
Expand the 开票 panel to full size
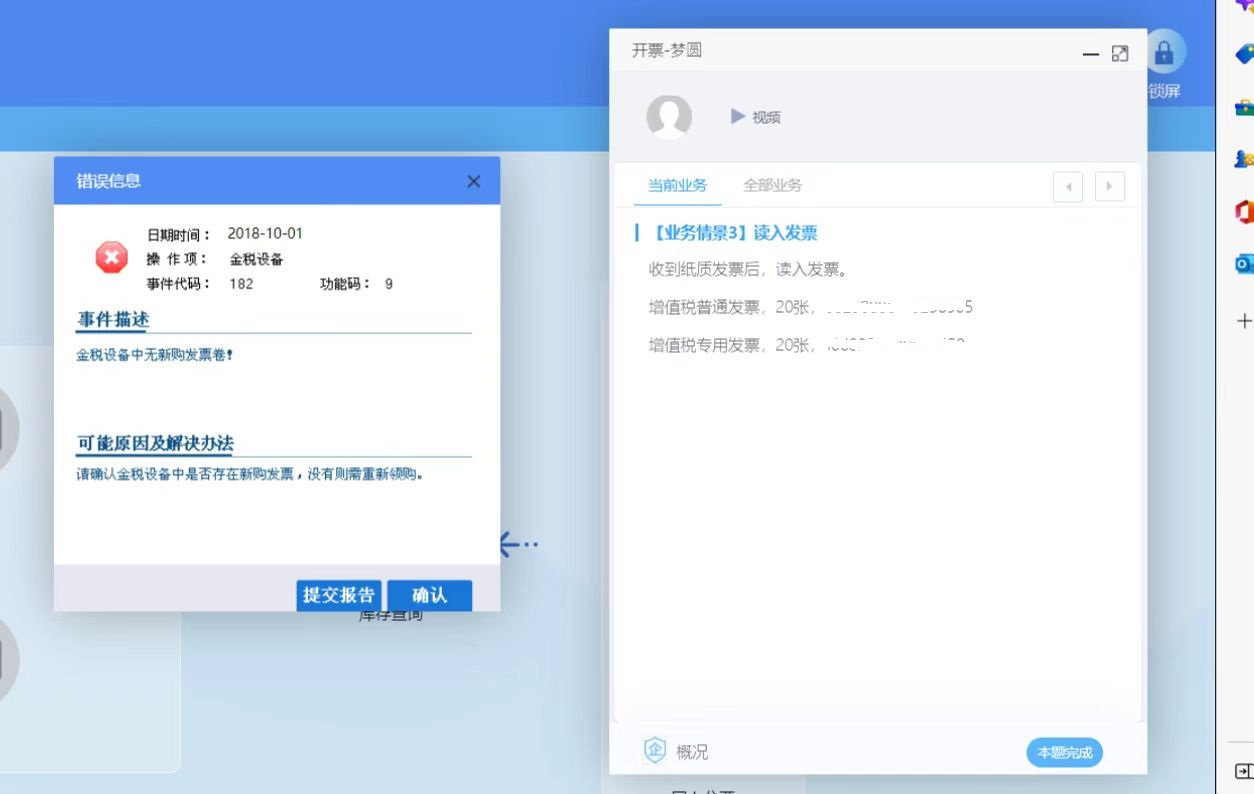tap(1120, 53)
